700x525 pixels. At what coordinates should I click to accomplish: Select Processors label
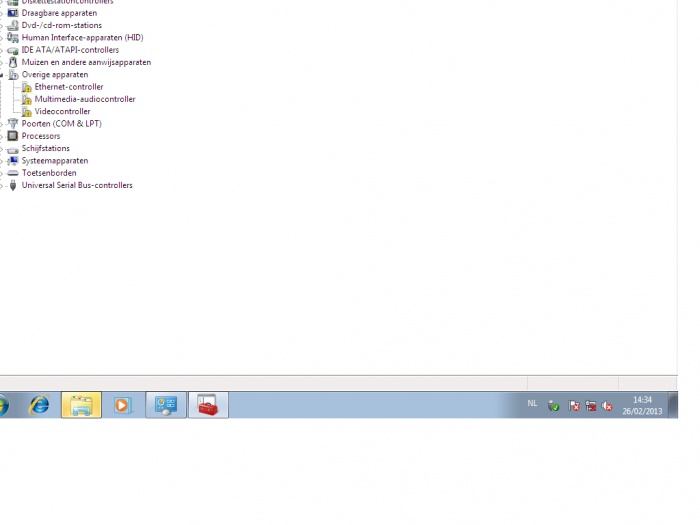pos(41,136)
